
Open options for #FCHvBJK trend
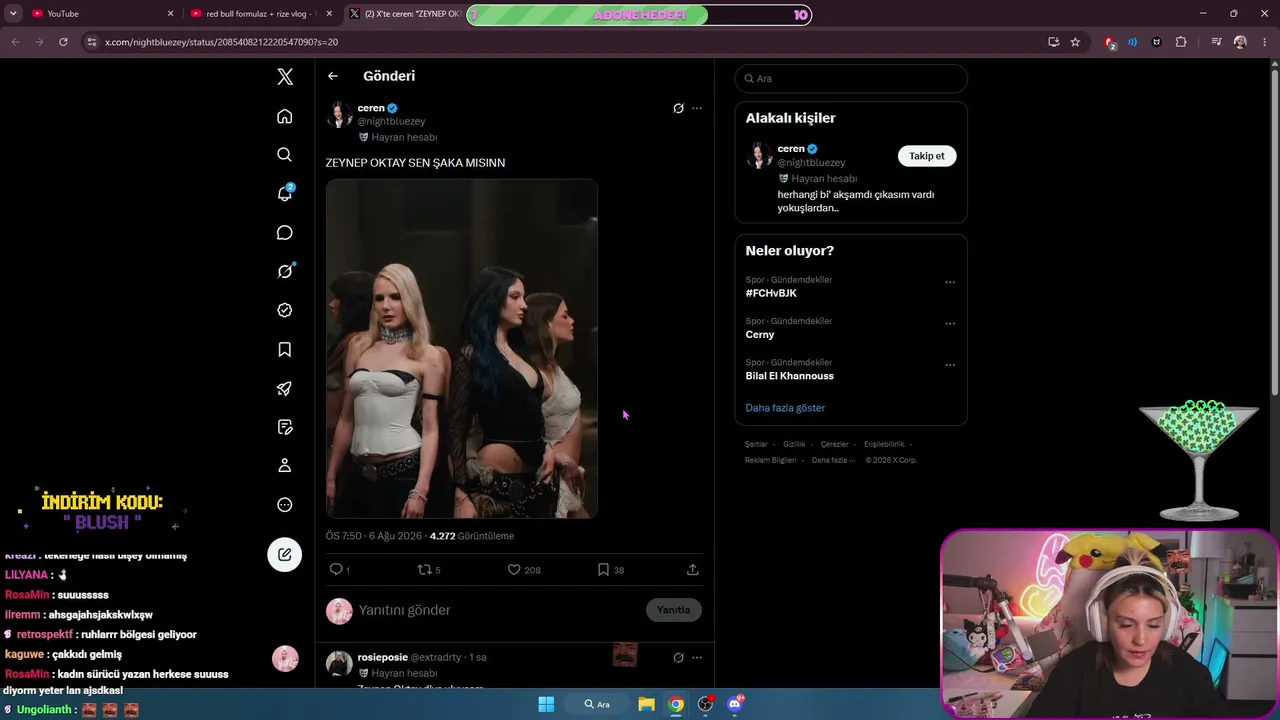950,282
